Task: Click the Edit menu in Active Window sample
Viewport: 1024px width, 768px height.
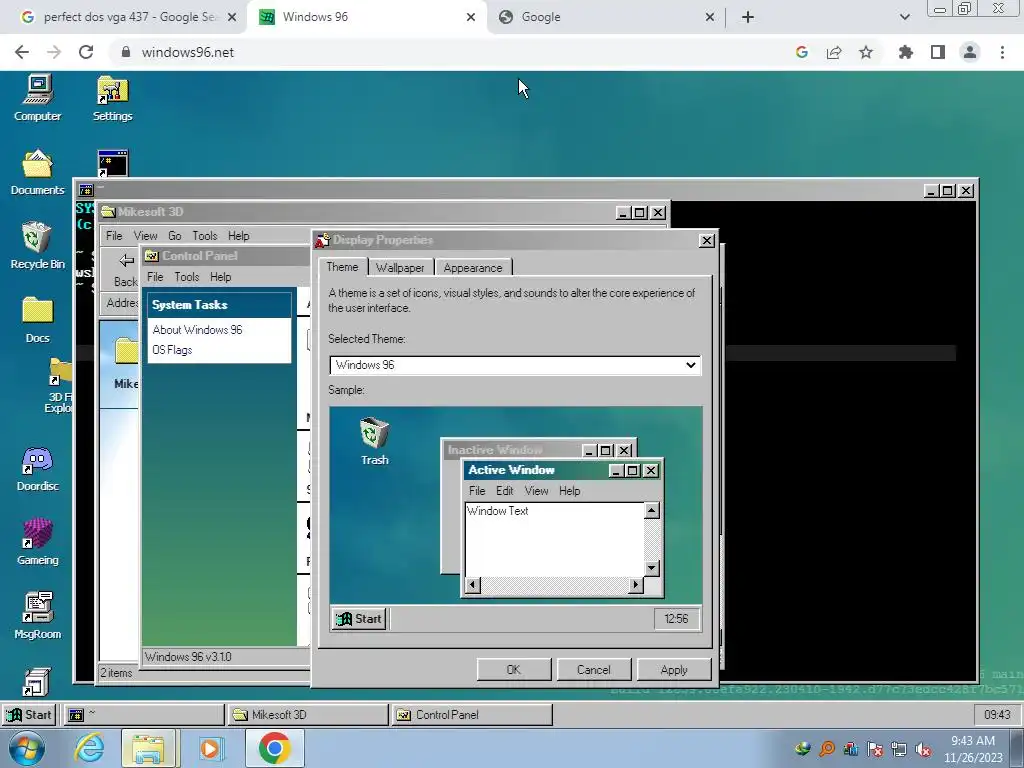Action: 505,490
